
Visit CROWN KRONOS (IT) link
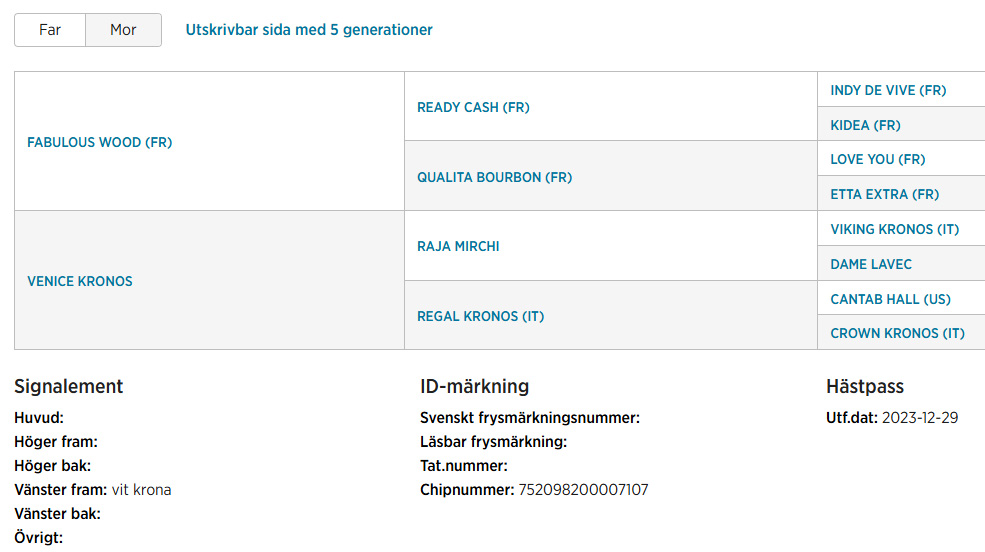coord(897,333)
